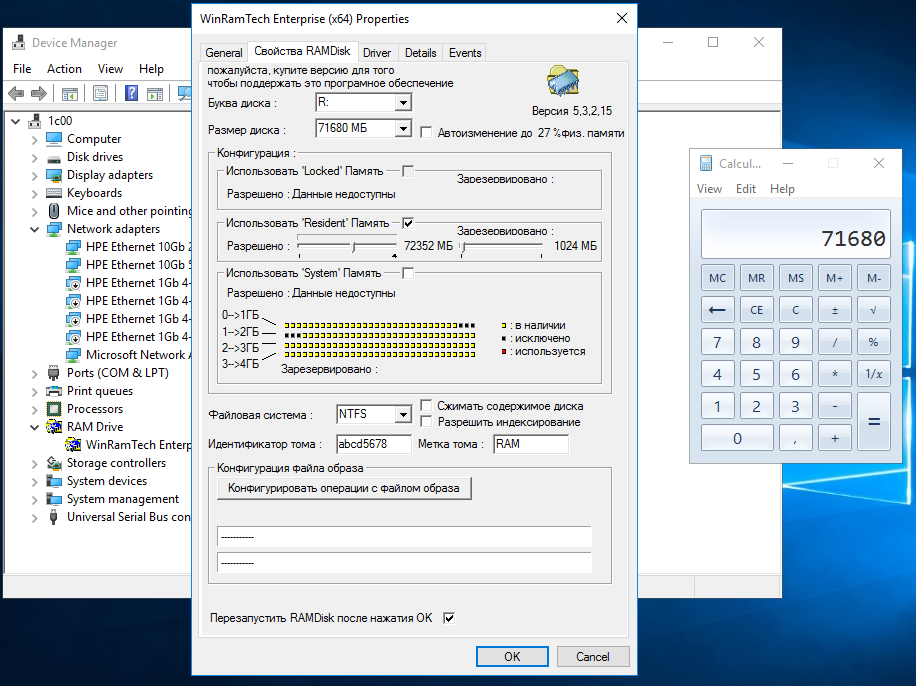Check 'Разрешить индексирование' indexing option

(426, 421)
